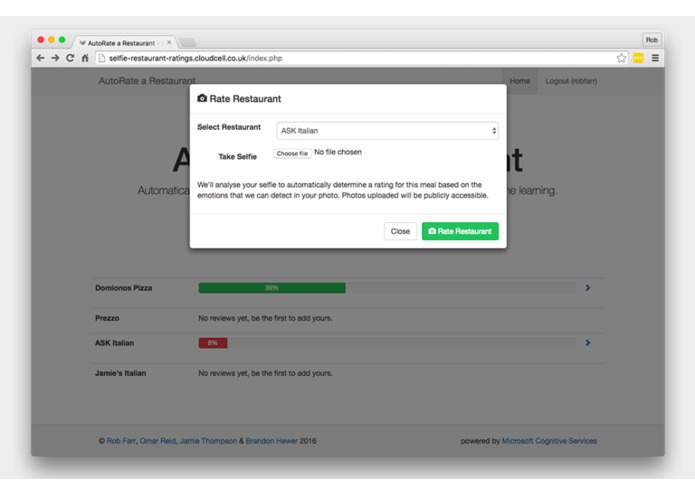Image resolution: width=695 pixels, height=494 pixels.
Task: Open Rob Farr footer link
Action: point(121,441)
